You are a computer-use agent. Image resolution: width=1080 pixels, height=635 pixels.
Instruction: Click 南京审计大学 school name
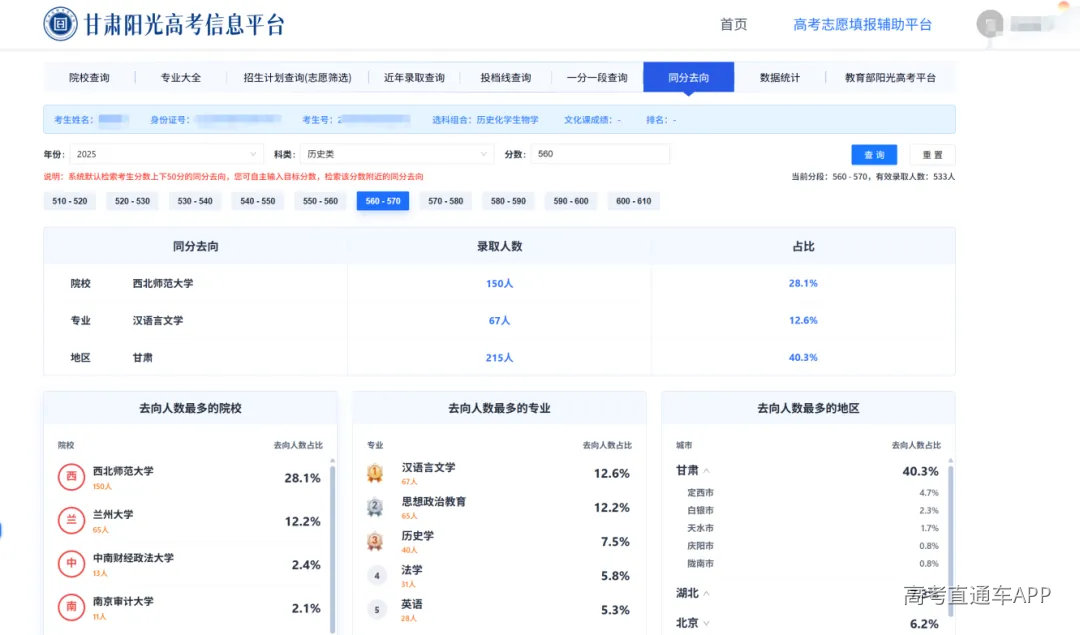coord(123,601)
